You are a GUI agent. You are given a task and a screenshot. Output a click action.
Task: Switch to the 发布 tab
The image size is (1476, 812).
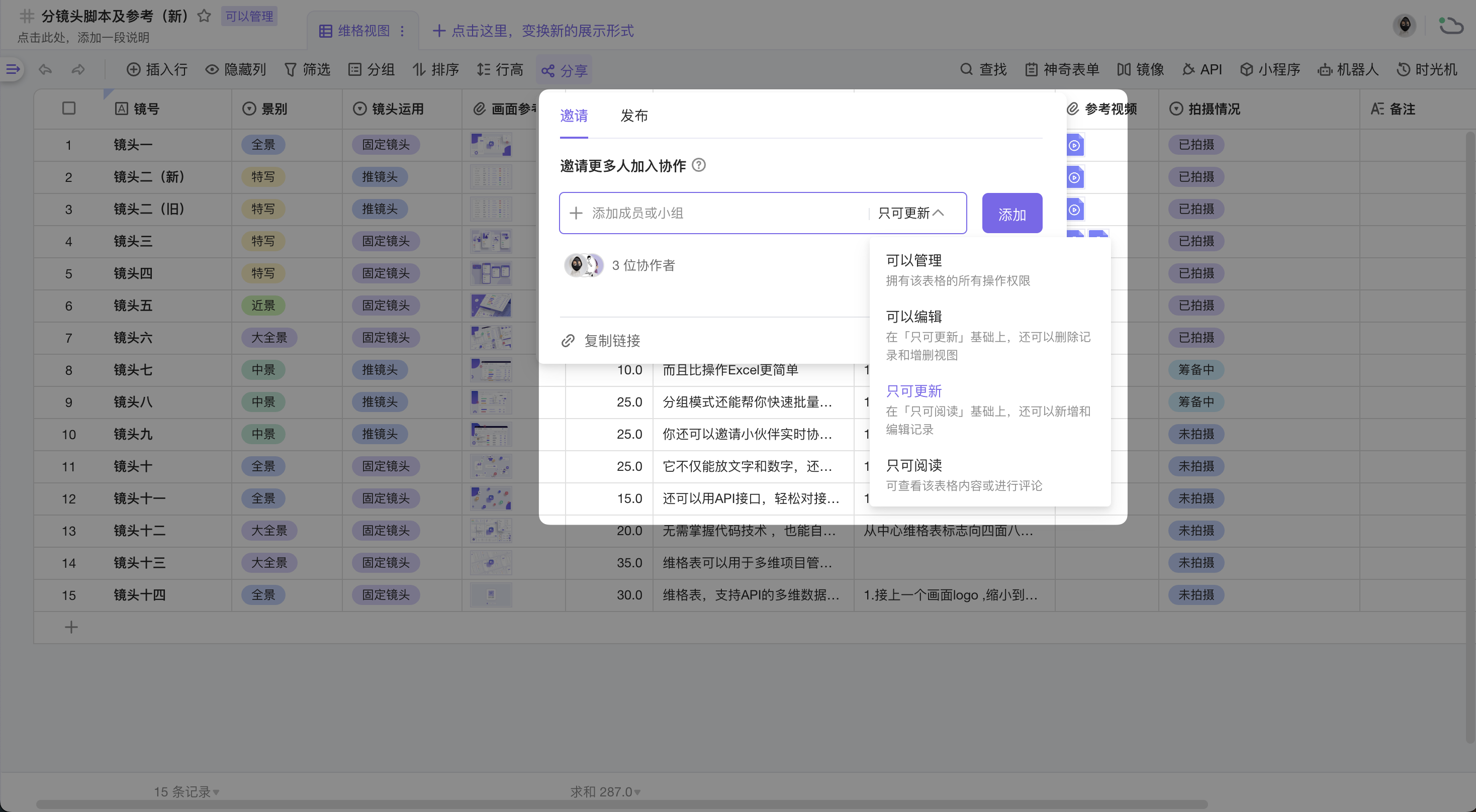pyautogui.click(x=634, y=116)
